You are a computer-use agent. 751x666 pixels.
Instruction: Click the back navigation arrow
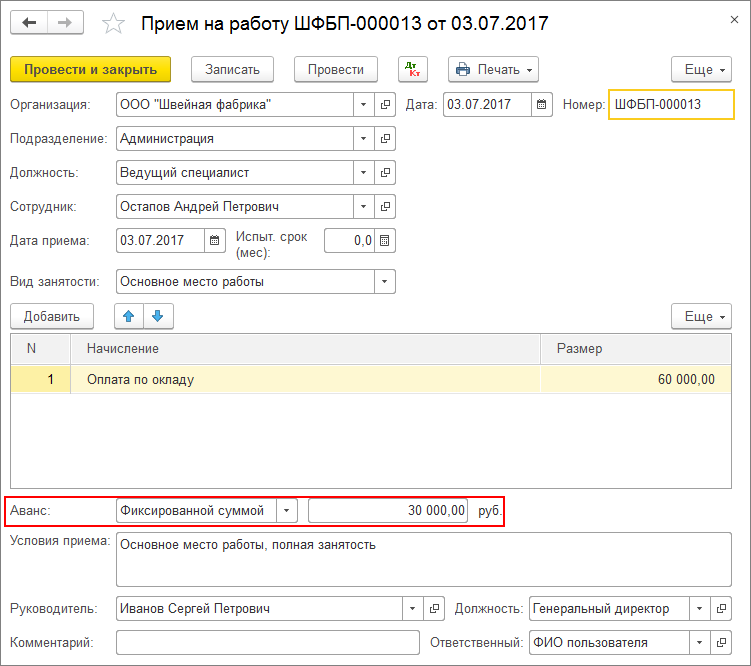29,22
